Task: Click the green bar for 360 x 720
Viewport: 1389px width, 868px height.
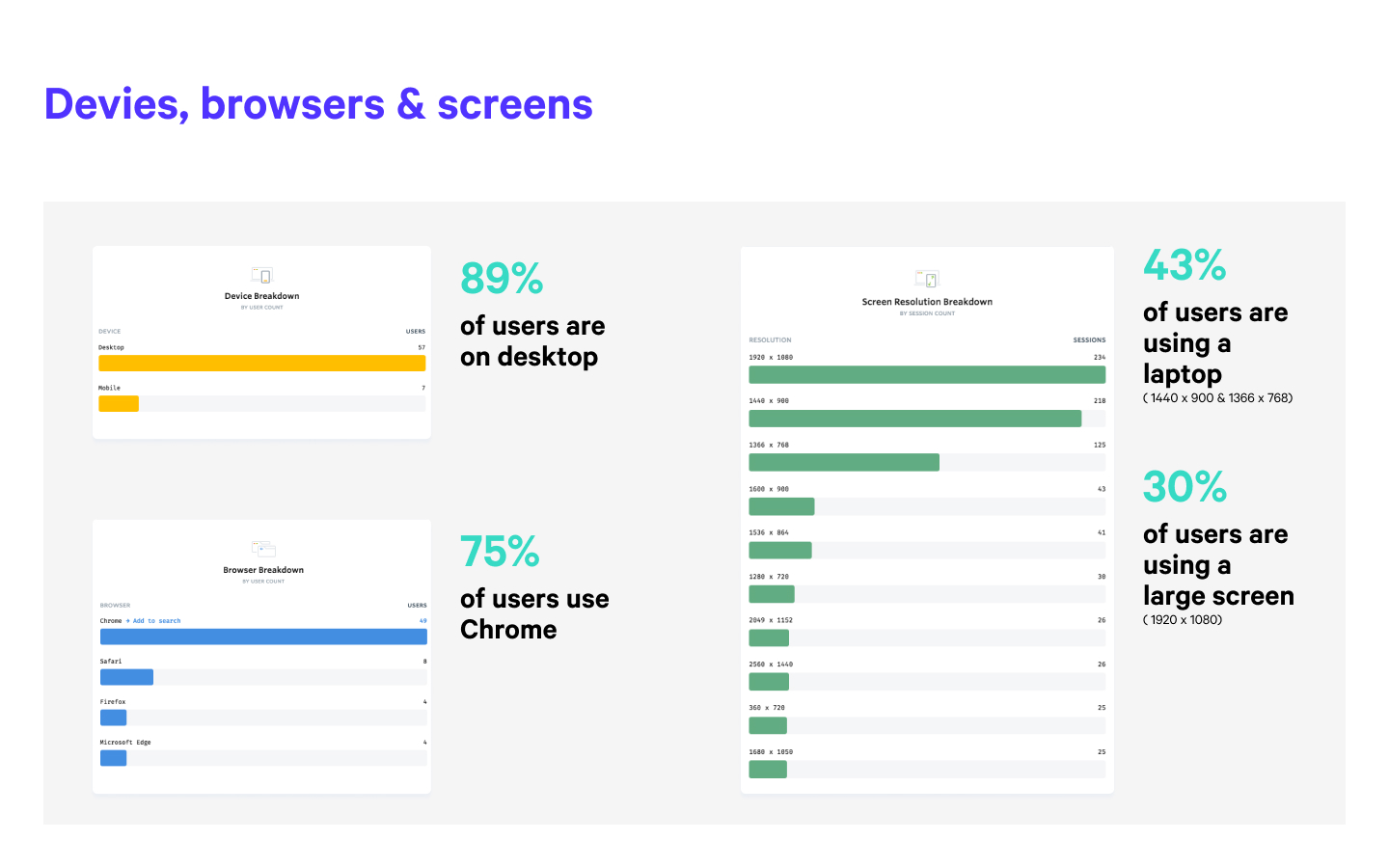Action: tap(768, 725)
